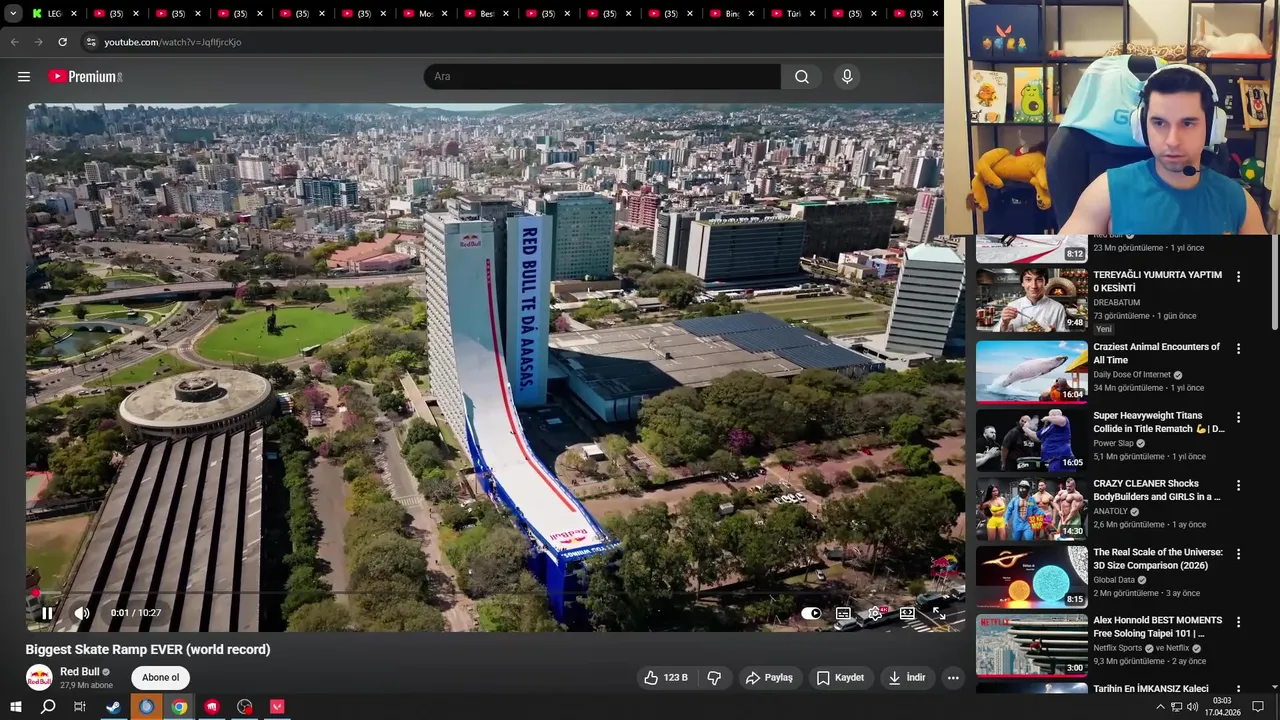Like the video with 123 B thumbs-up

point(665,678)
